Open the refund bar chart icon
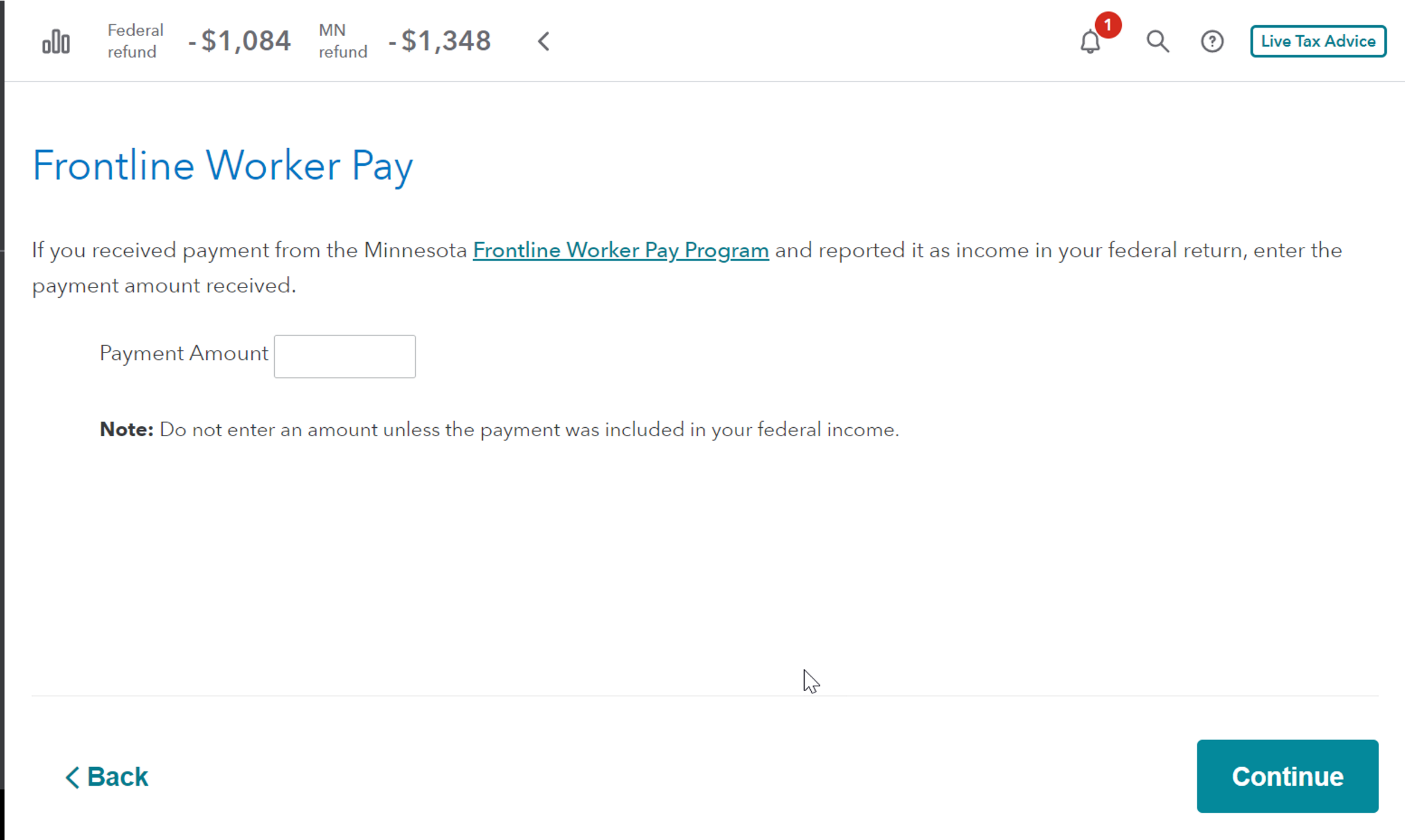 [56, 42]
